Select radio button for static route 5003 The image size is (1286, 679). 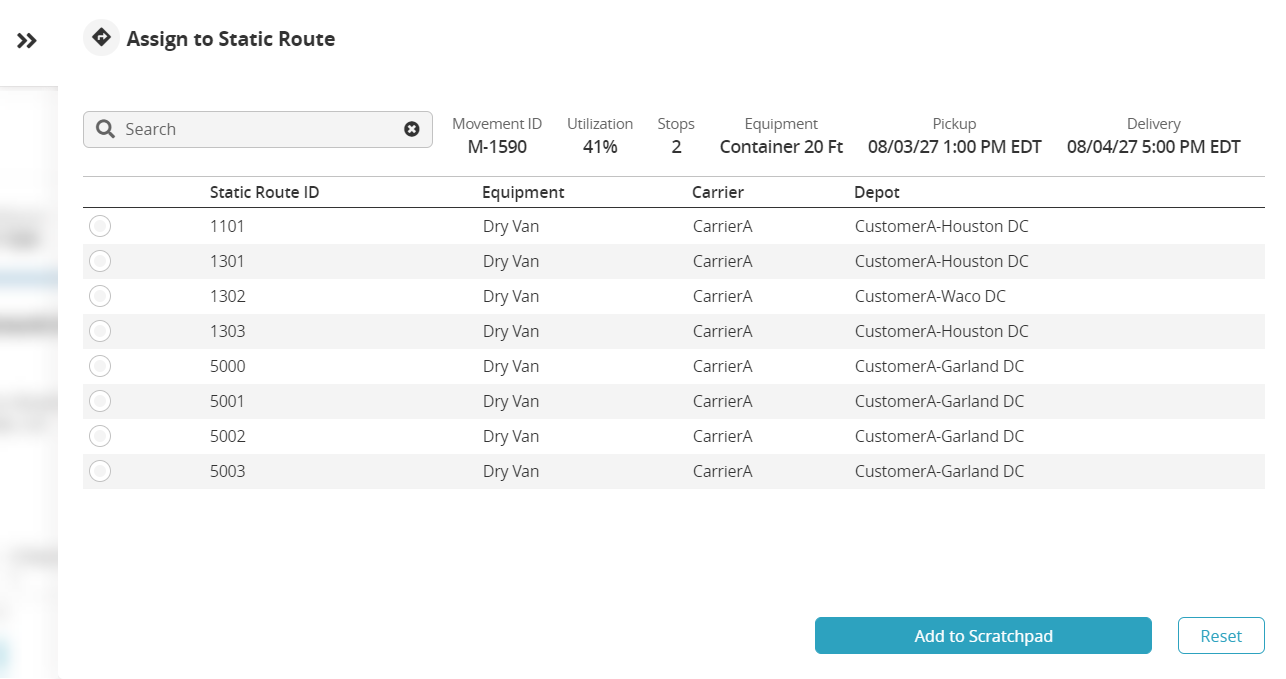tap(100, 471)
